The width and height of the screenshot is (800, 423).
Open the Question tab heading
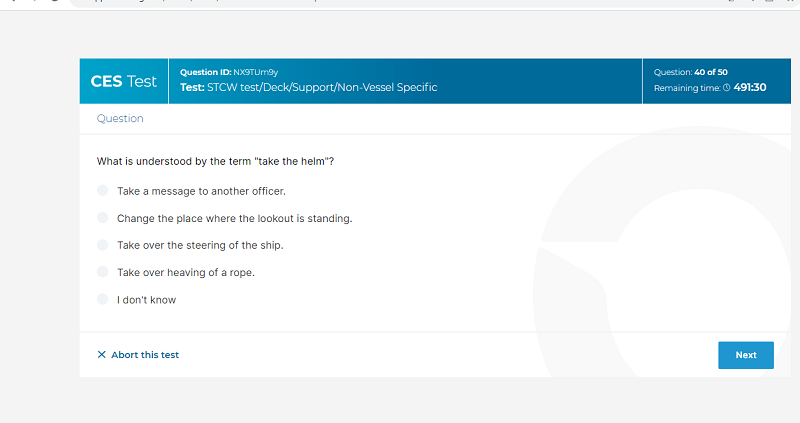tap(120, 118)
